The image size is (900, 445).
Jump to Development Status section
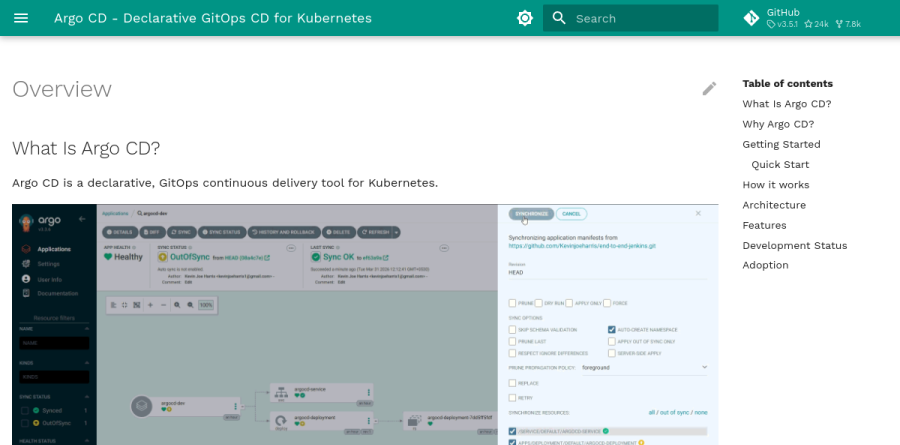[x=794, y=245]
